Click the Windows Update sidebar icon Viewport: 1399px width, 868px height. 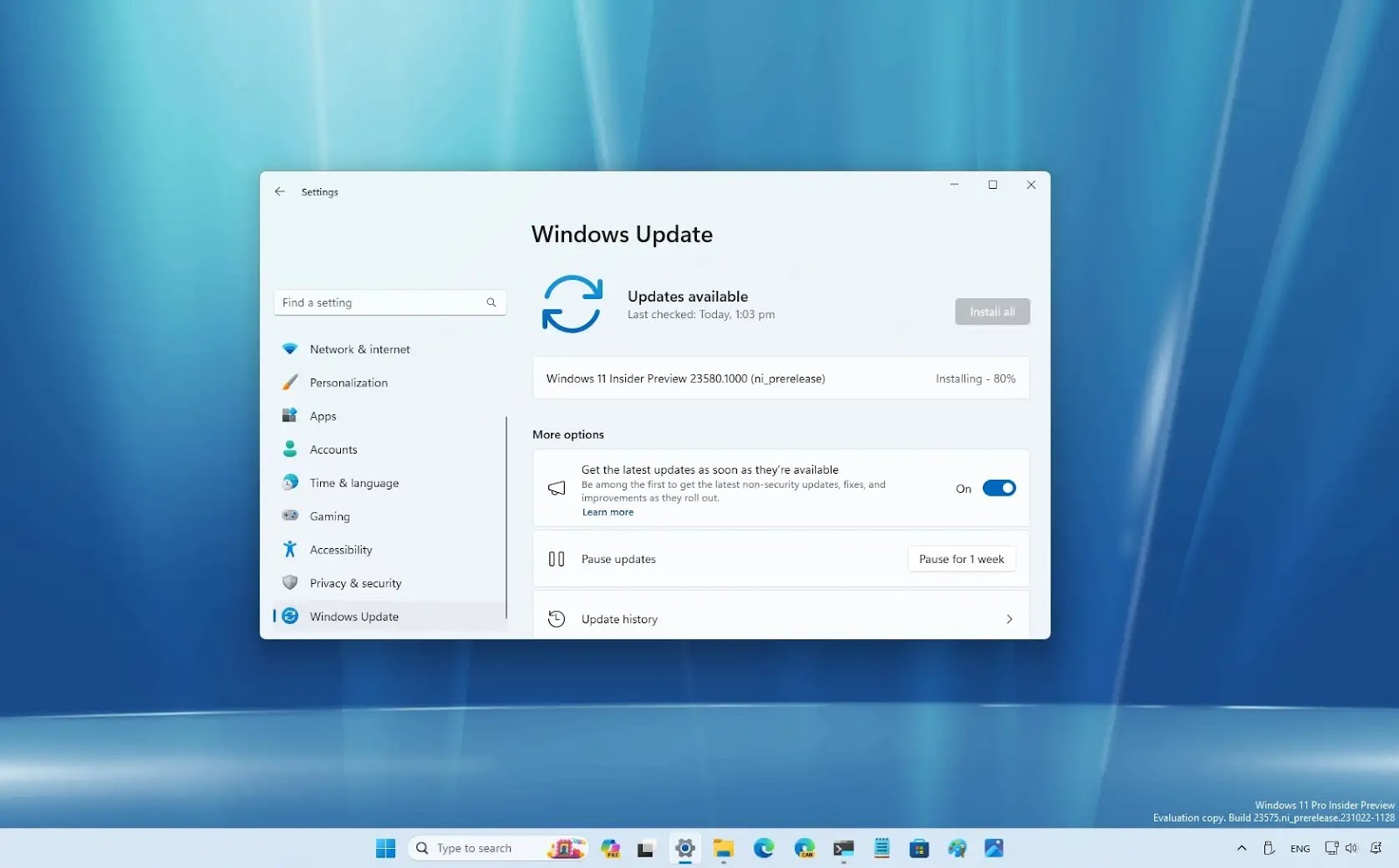pyautogui.click(x=290, y=616)
